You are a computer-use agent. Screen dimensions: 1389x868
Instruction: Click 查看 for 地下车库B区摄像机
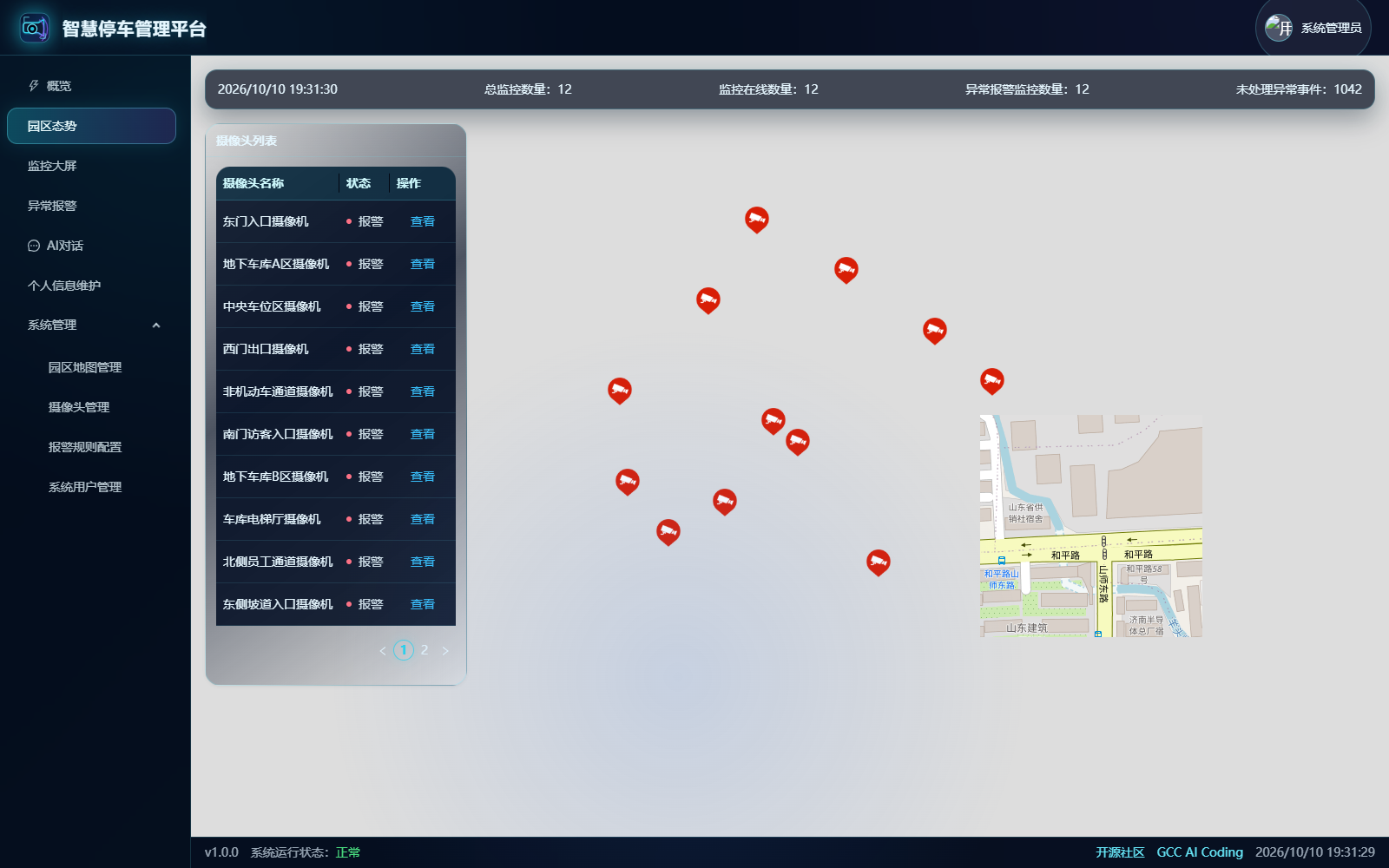click(x=423, y=477)
